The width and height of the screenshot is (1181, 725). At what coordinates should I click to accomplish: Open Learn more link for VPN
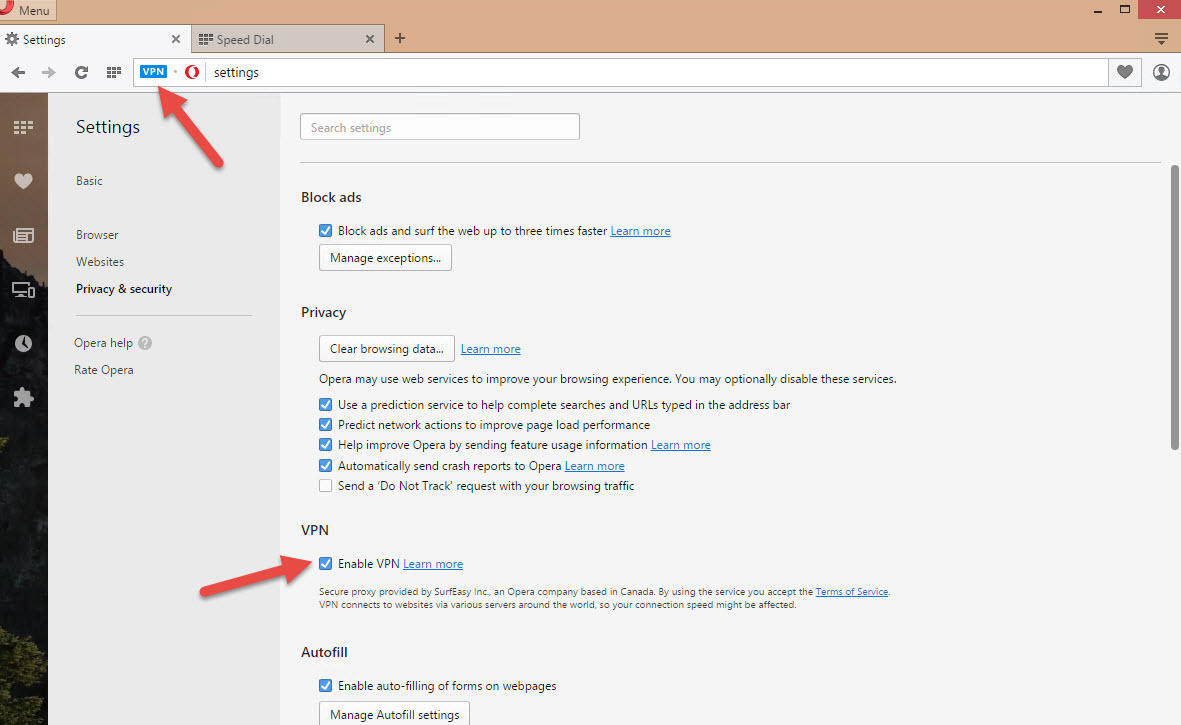tap(433, 564)
